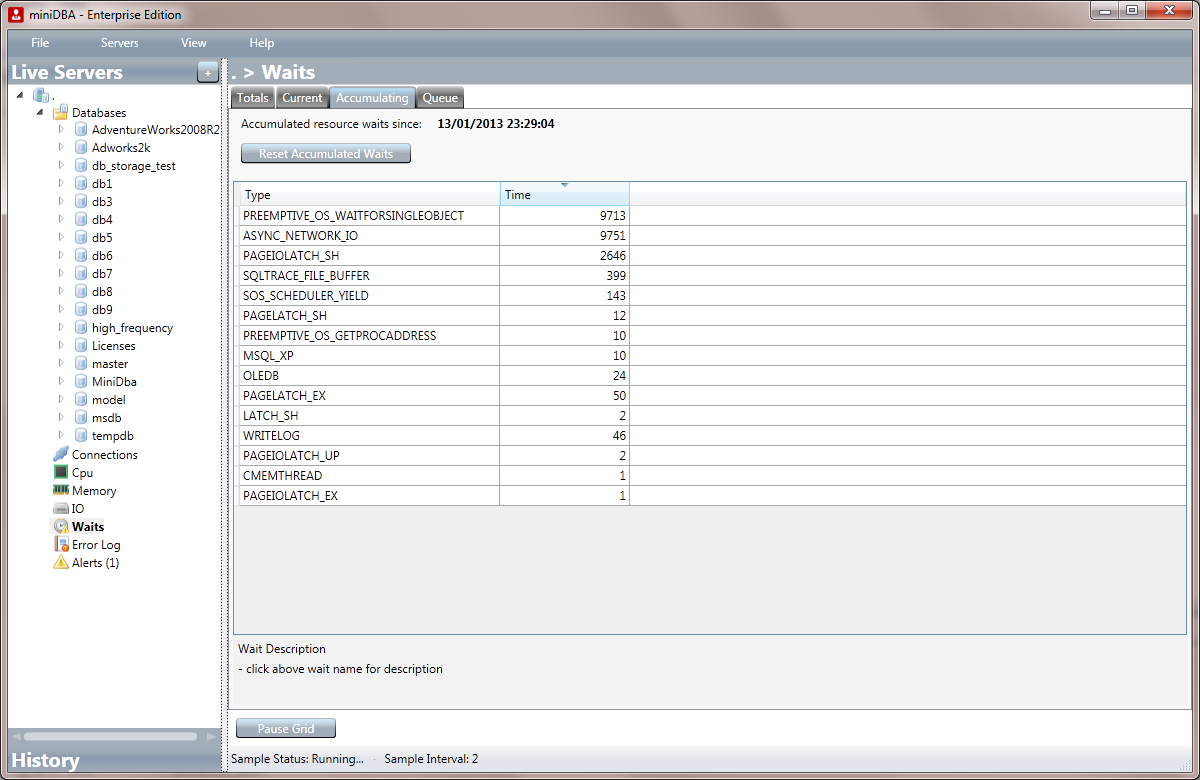Select the PAGEIOLATCH_SH wait type
The width and height of the screenshot is (1200, 780).
[x=291, y=256]
